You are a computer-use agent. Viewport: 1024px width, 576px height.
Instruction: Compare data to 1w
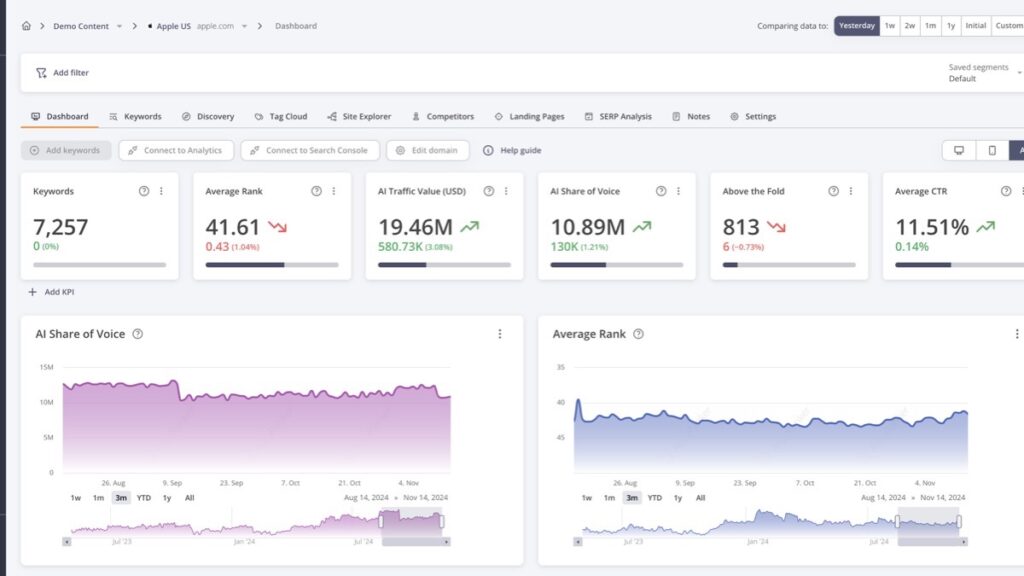pyautogui.click(x=889, y=25)
